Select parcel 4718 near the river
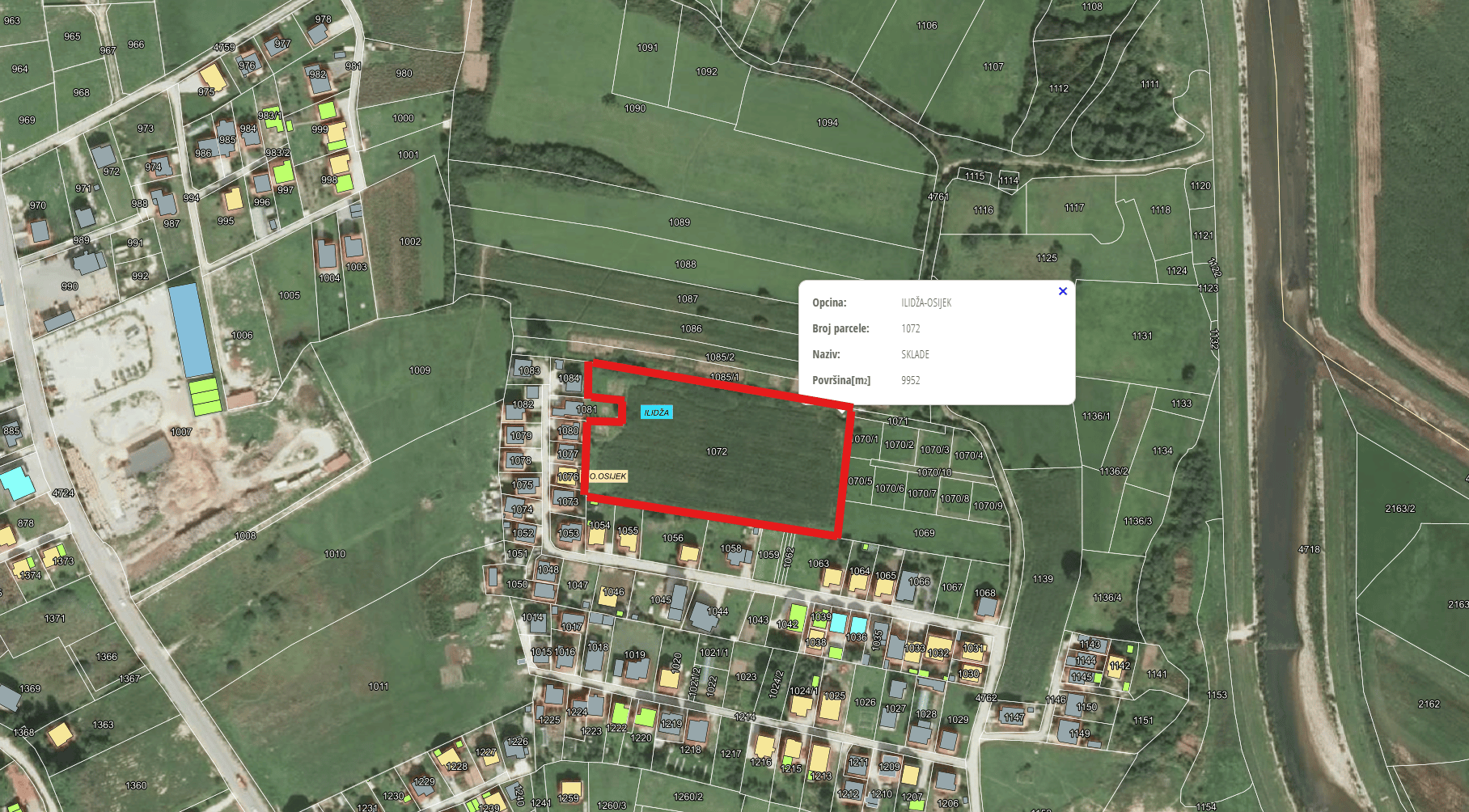 coord(1309,549)
